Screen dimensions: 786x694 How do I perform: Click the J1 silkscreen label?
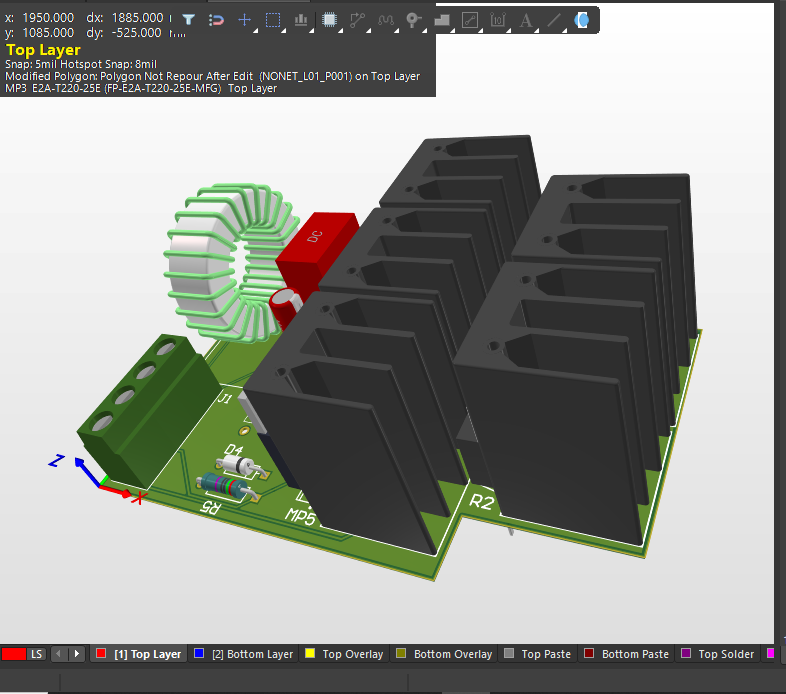click(x=225, y=398)
